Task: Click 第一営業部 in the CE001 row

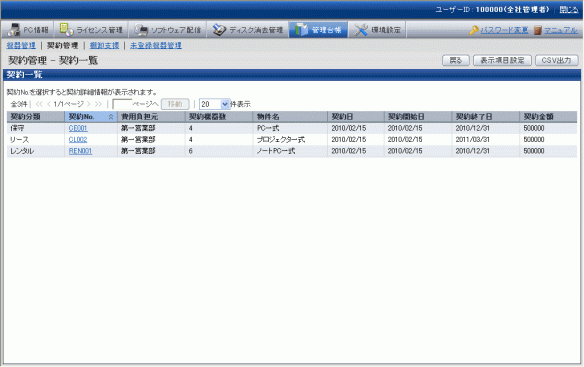Action: pyautogui.click(x=138, y=128)
